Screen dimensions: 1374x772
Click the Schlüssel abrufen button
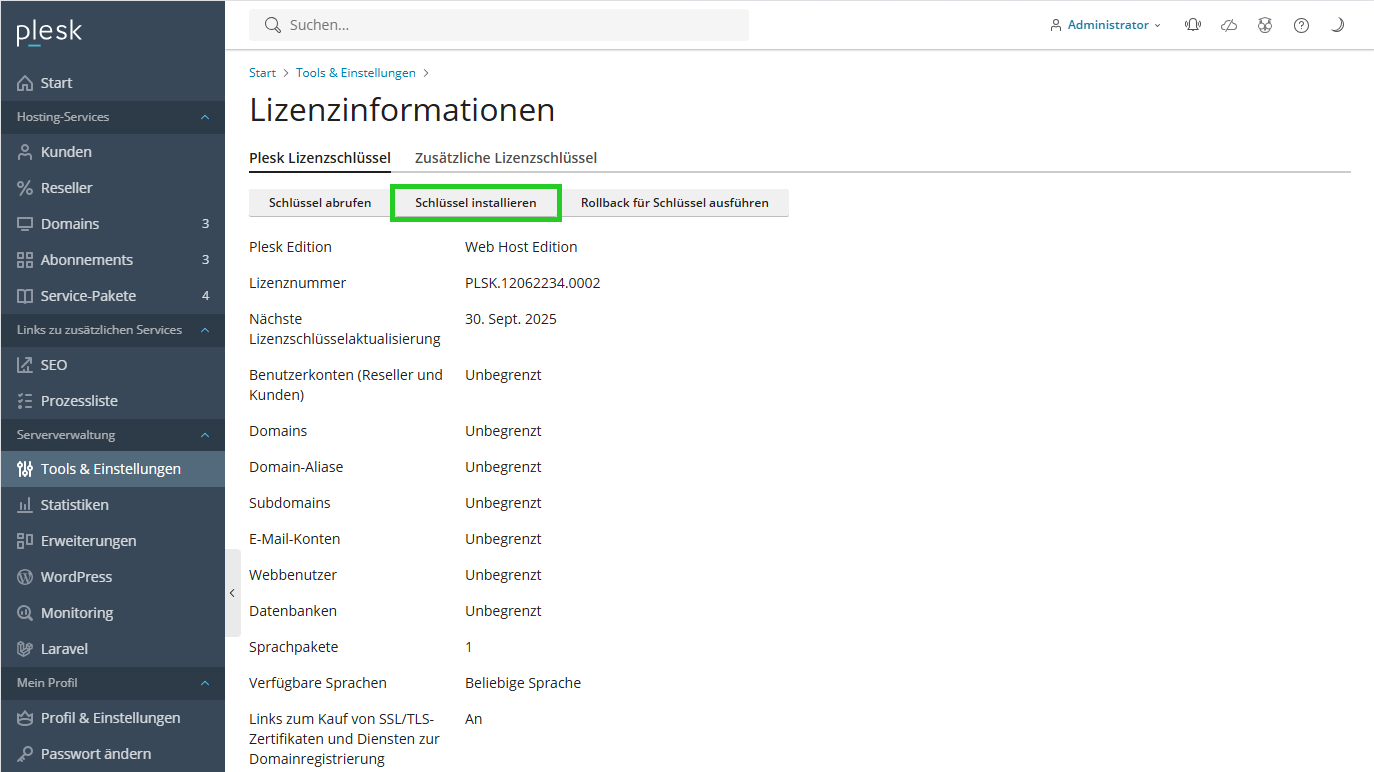320,203
